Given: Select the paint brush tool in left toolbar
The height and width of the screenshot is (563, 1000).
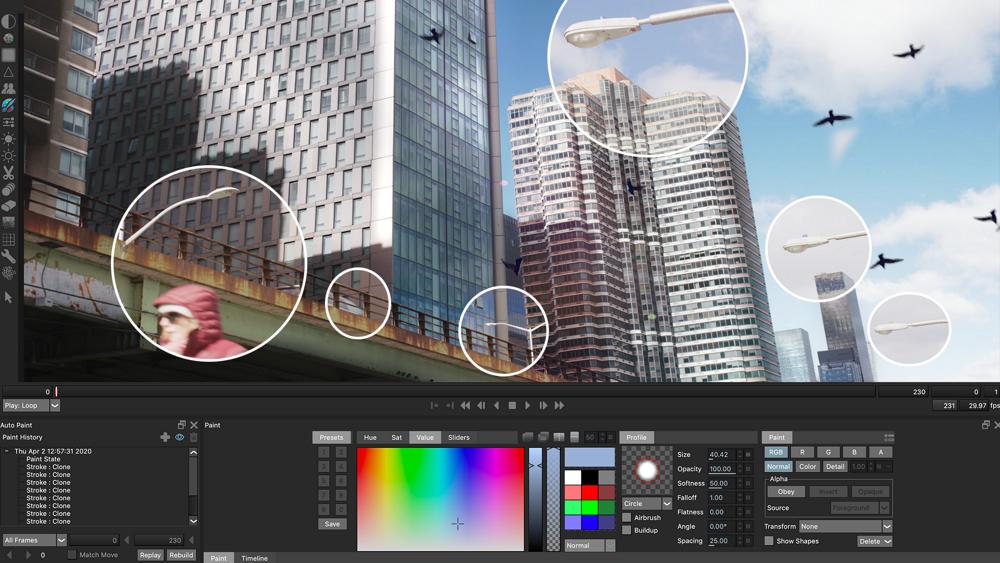Looking at the screenshot, I should tap(9, 105).
